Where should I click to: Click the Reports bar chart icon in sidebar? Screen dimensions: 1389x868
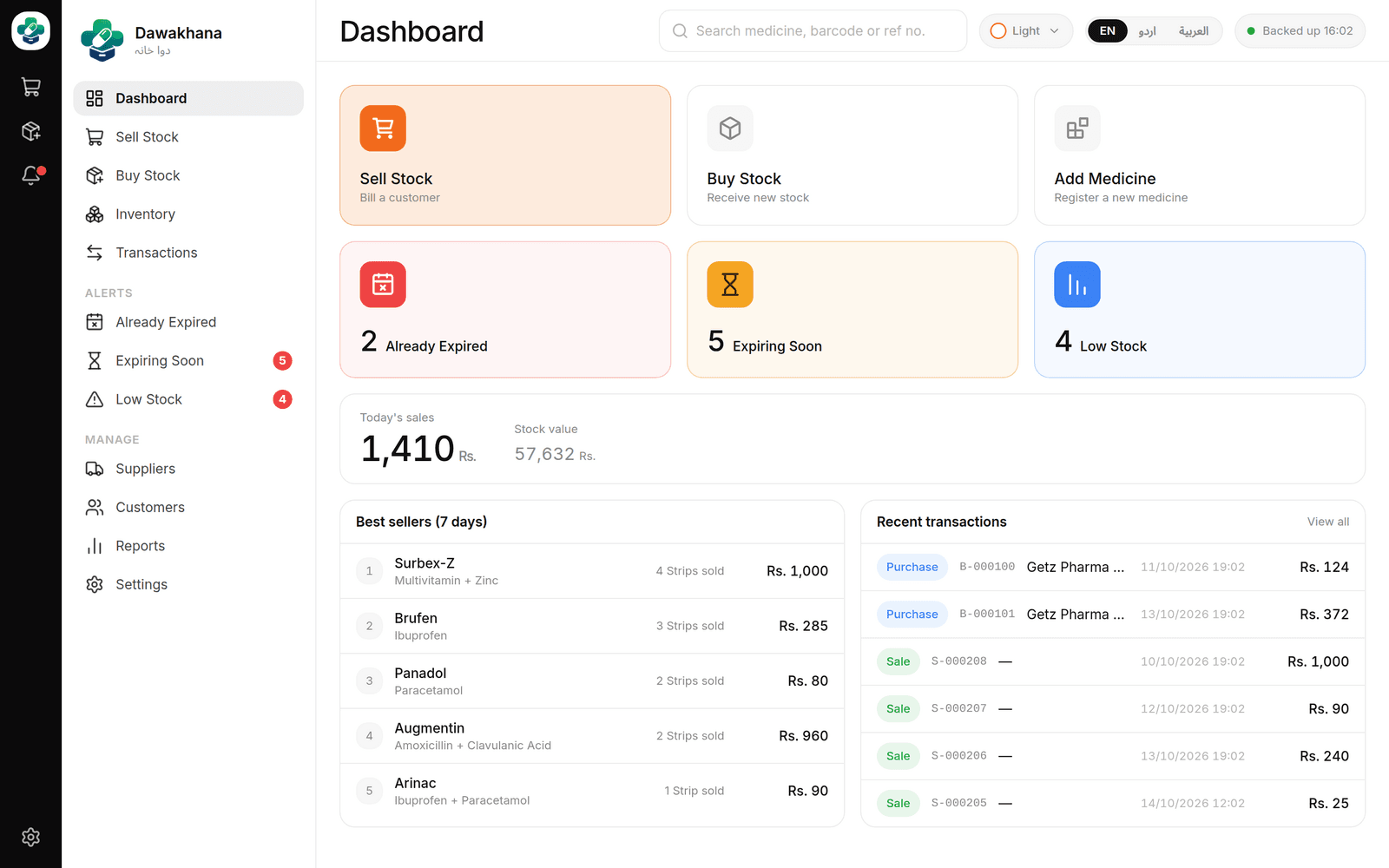point(95,546)
